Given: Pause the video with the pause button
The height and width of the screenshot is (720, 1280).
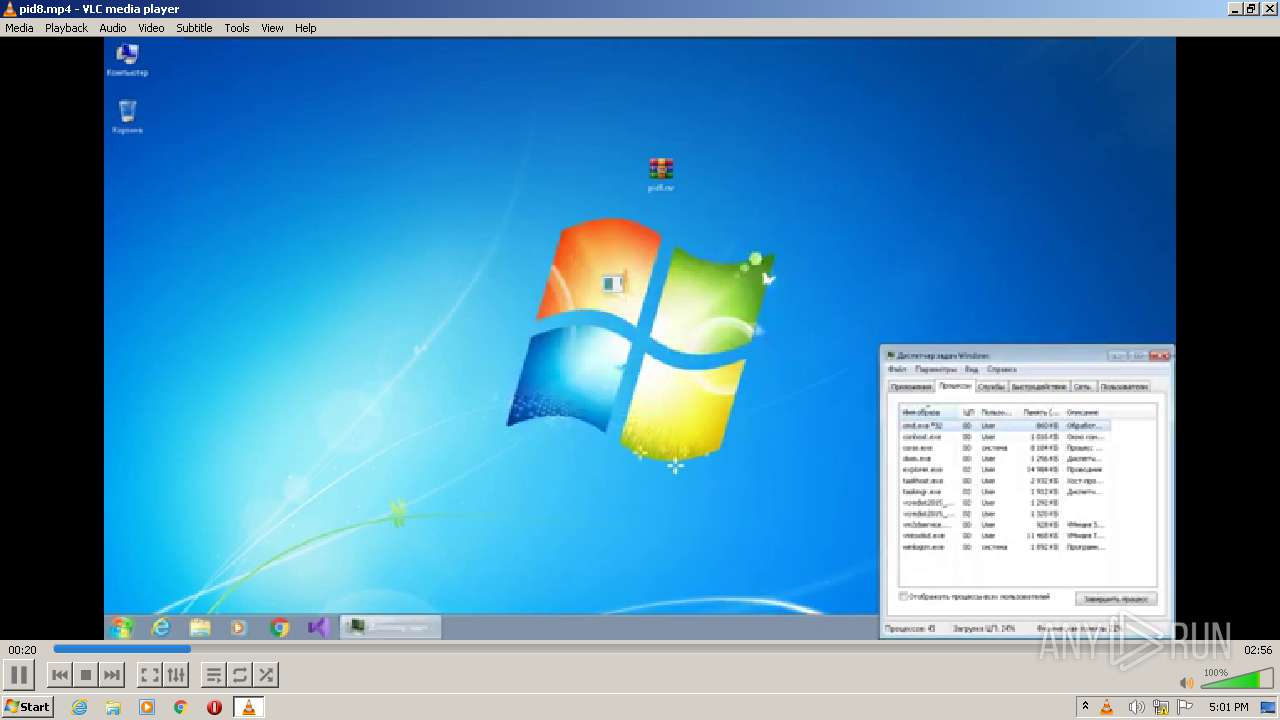Looking at the screenshot, I should (19, 675).
